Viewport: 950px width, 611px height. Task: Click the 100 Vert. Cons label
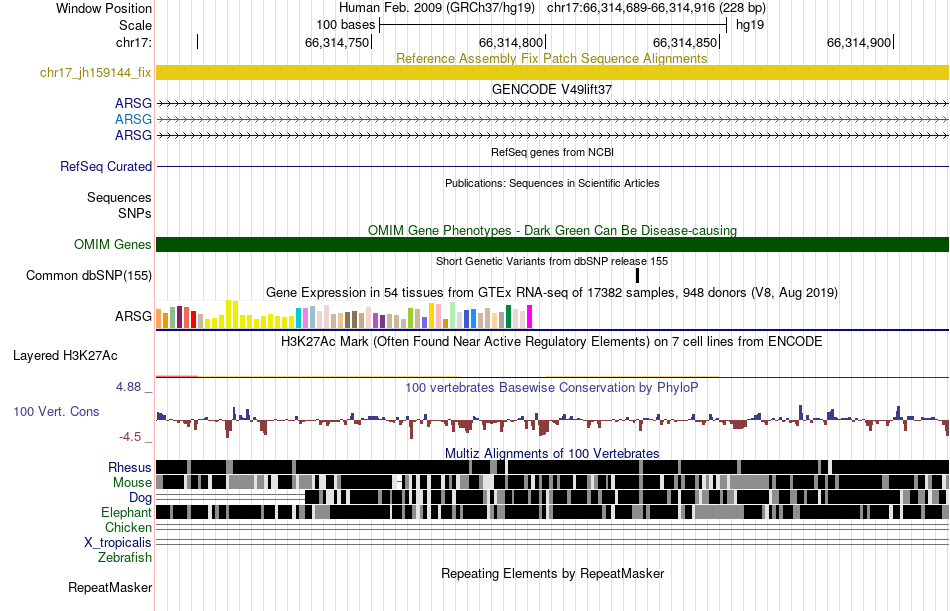[x=56, y=412]
